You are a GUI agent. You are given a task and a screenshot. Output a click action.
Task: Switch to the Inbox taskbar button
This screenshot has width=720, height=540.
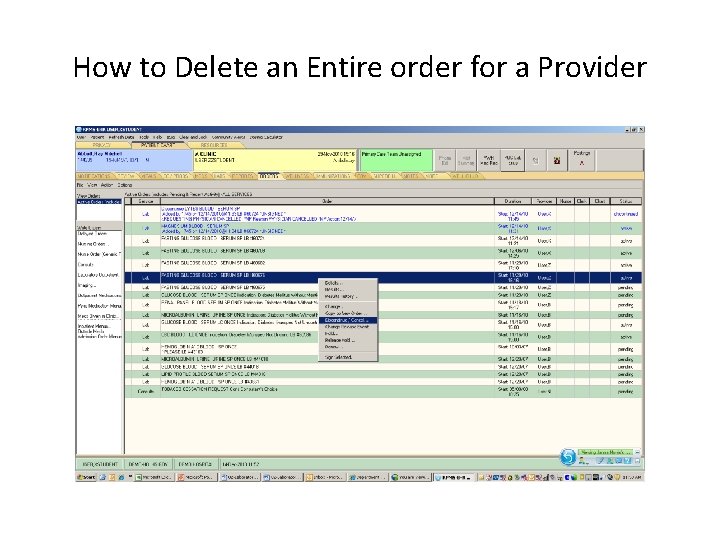click(324, 478)
